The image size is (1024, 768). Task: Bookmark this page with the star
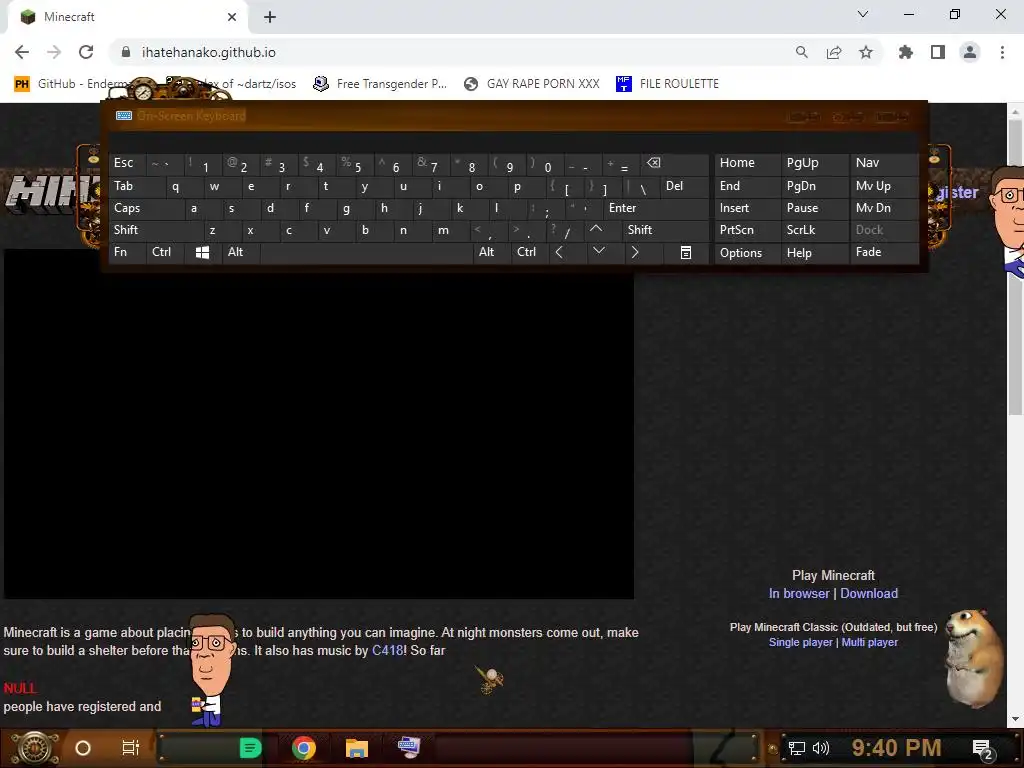click(x=866, y=52)
